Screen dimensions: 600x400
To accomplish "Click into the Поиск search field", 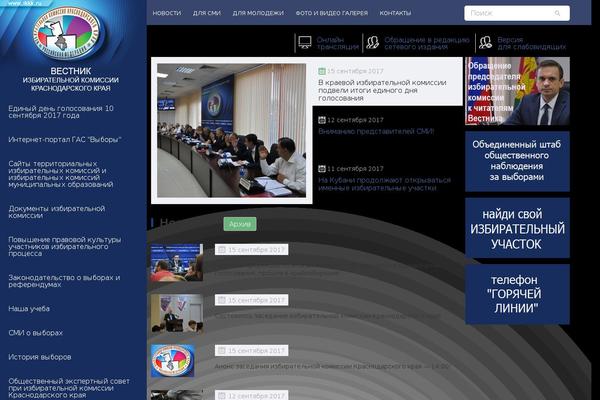I will pos(517,13).
